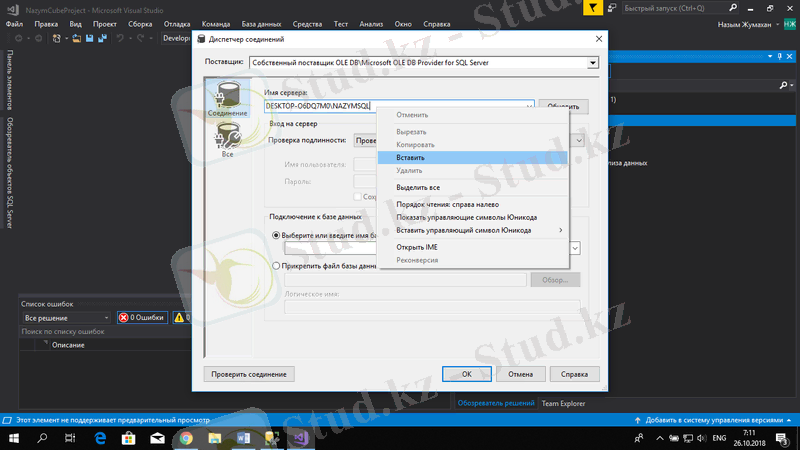The image size is (800, 450).
Task: Open the feedback icon beside quick launch
Action: (x=612, y=8)
